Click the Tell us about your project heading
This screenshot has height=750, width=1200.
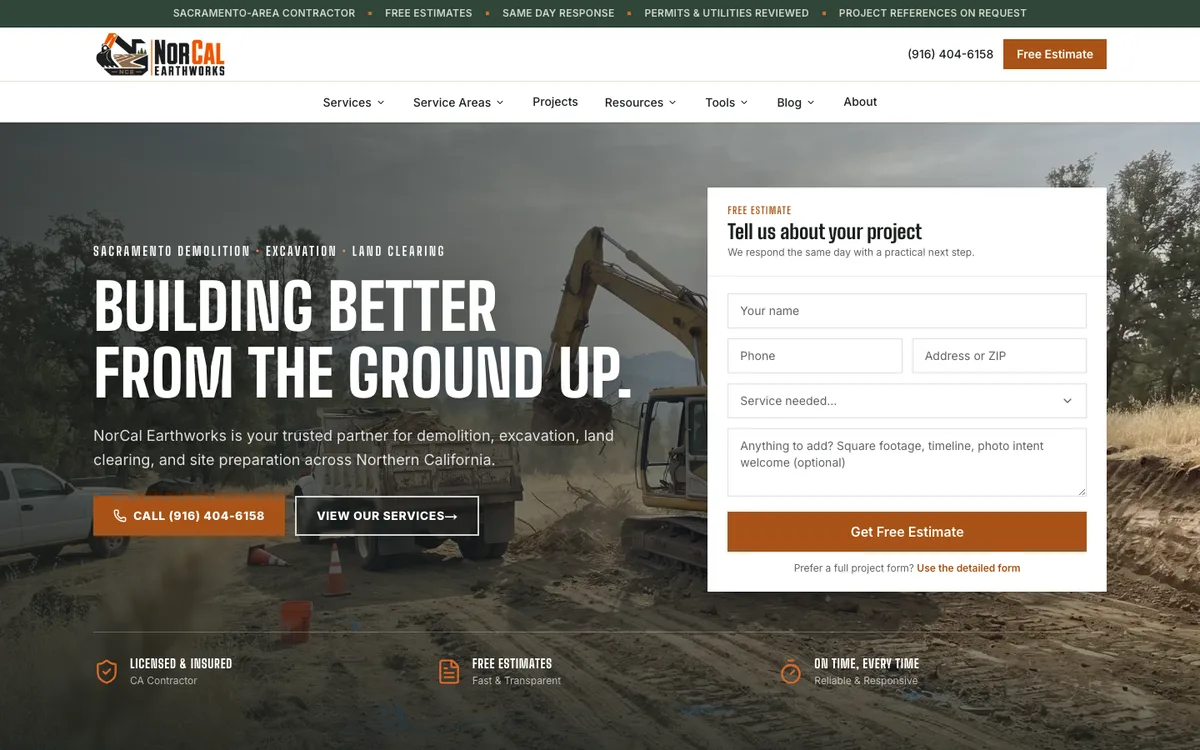tap(824, 232)
